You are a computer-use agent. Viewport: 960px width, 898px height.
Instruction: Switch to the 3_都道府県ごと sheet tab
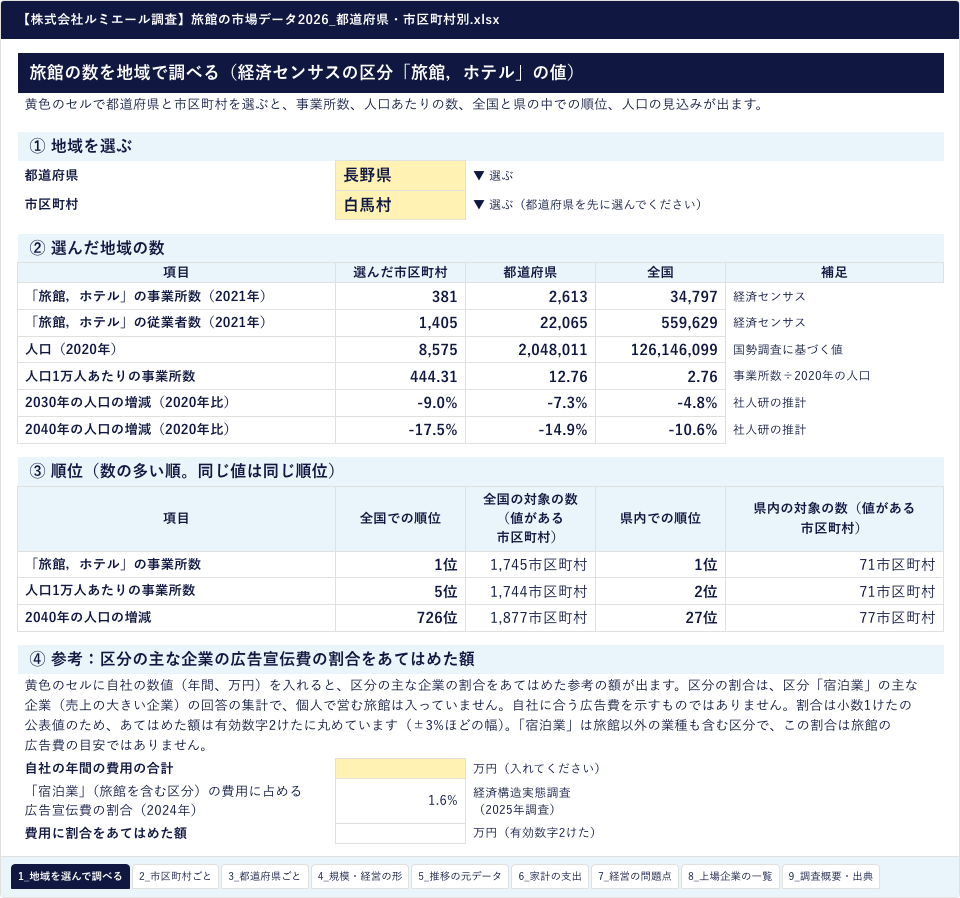click(x=264, y=876)
